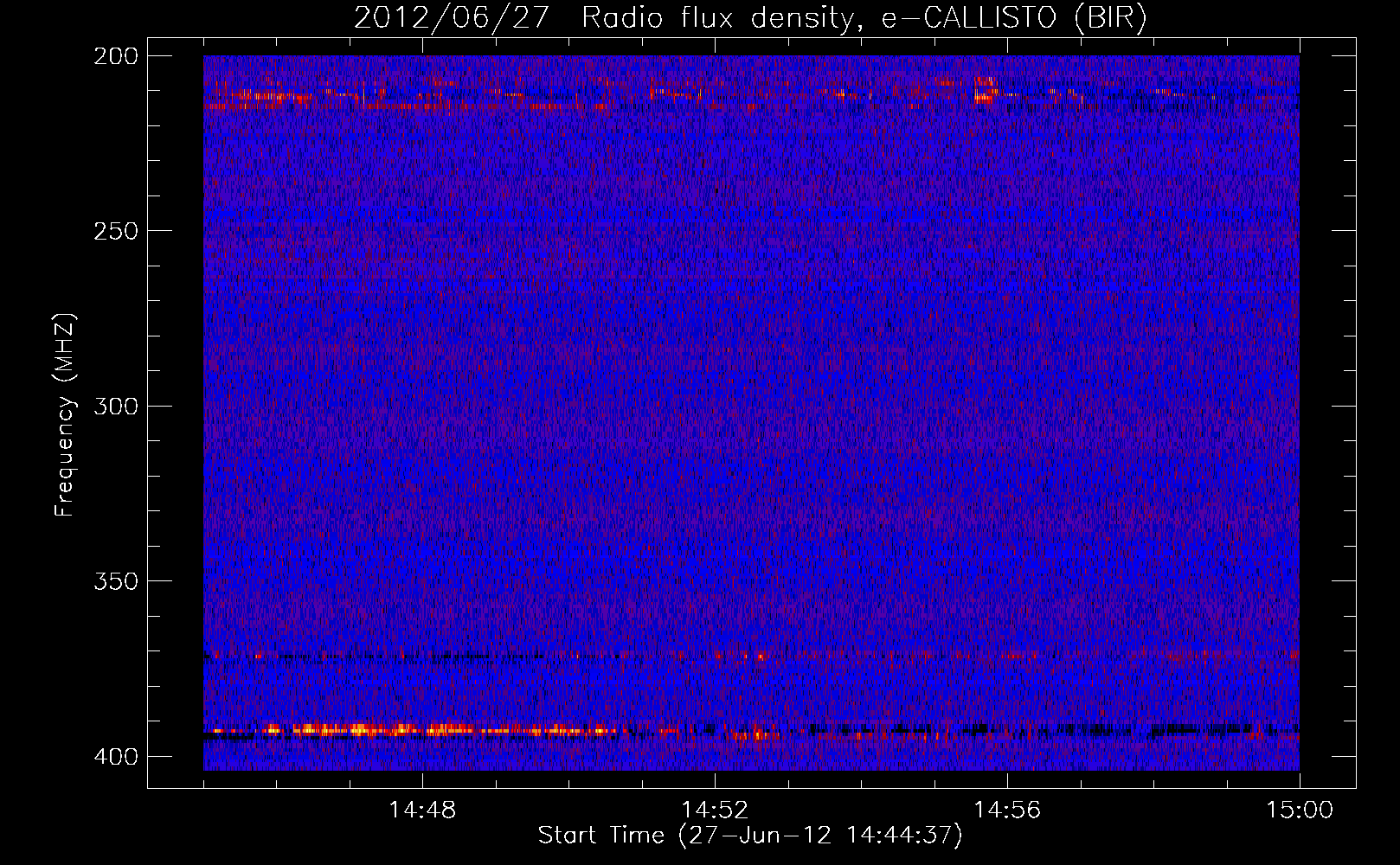Select the 14:48 time tick label
Image resolution: width=1400 pixels, height=865 pixels.
(x=422, y=811)
